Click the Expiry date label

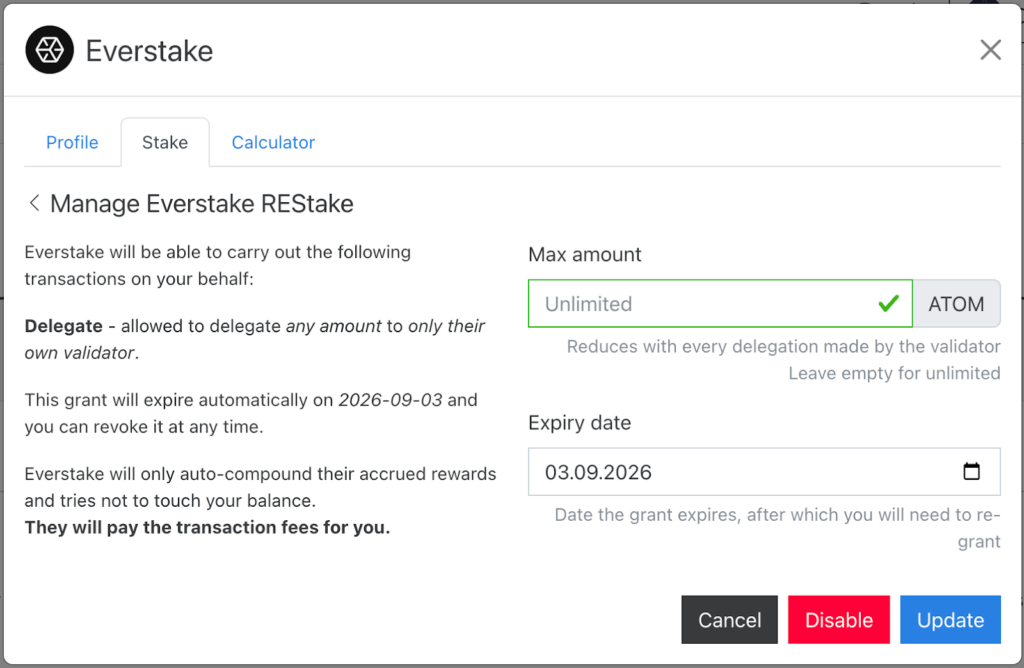tap(579, 423)
